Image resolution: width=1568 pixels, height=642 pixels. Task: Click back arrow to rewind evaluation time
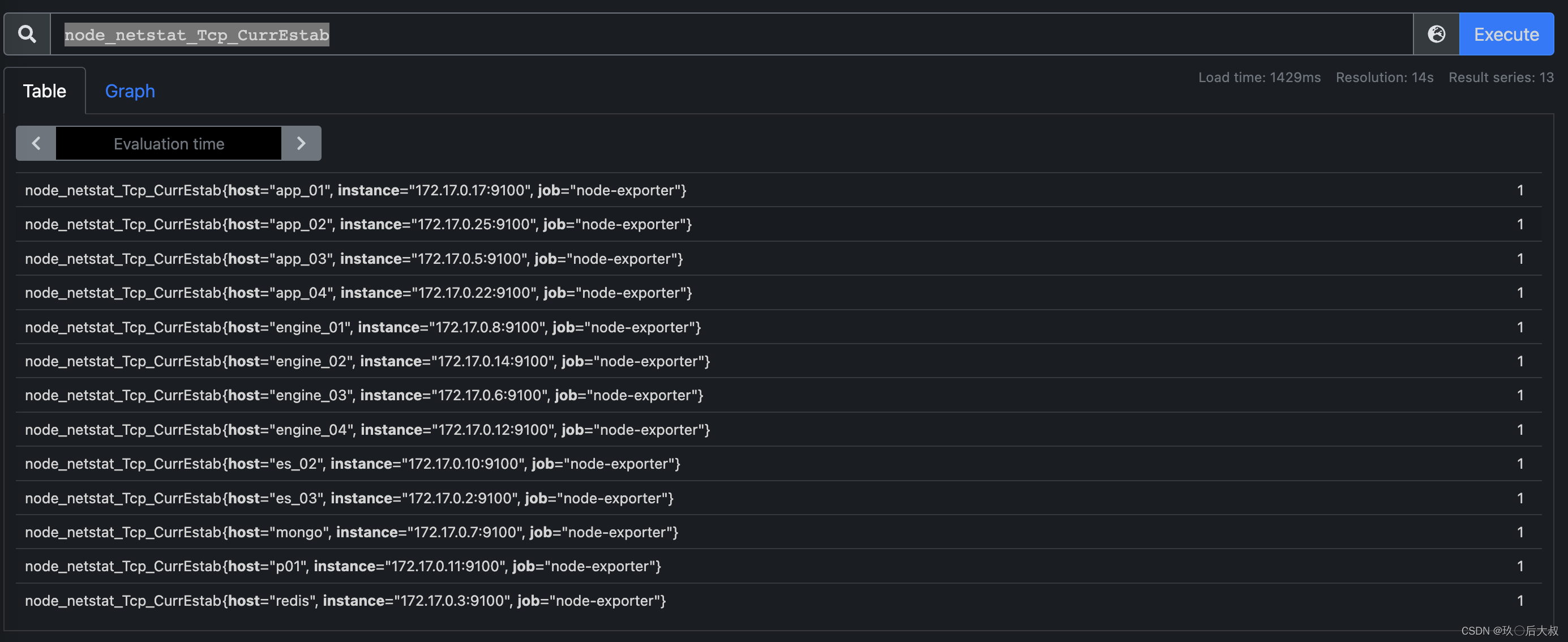(x=36, y=143)
